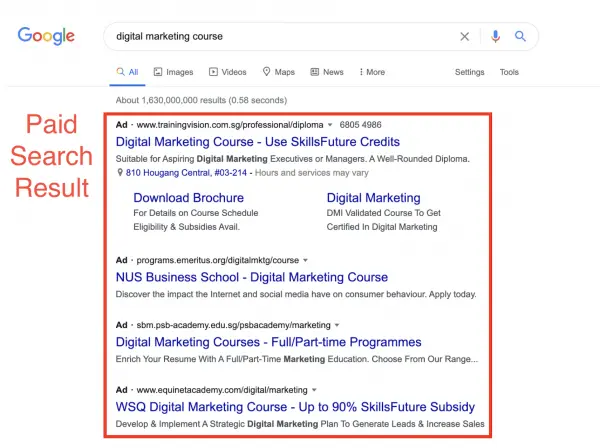600x448 pixels.
Task: Open the 810 Hougang Central address link
Action: click(186, 173)
